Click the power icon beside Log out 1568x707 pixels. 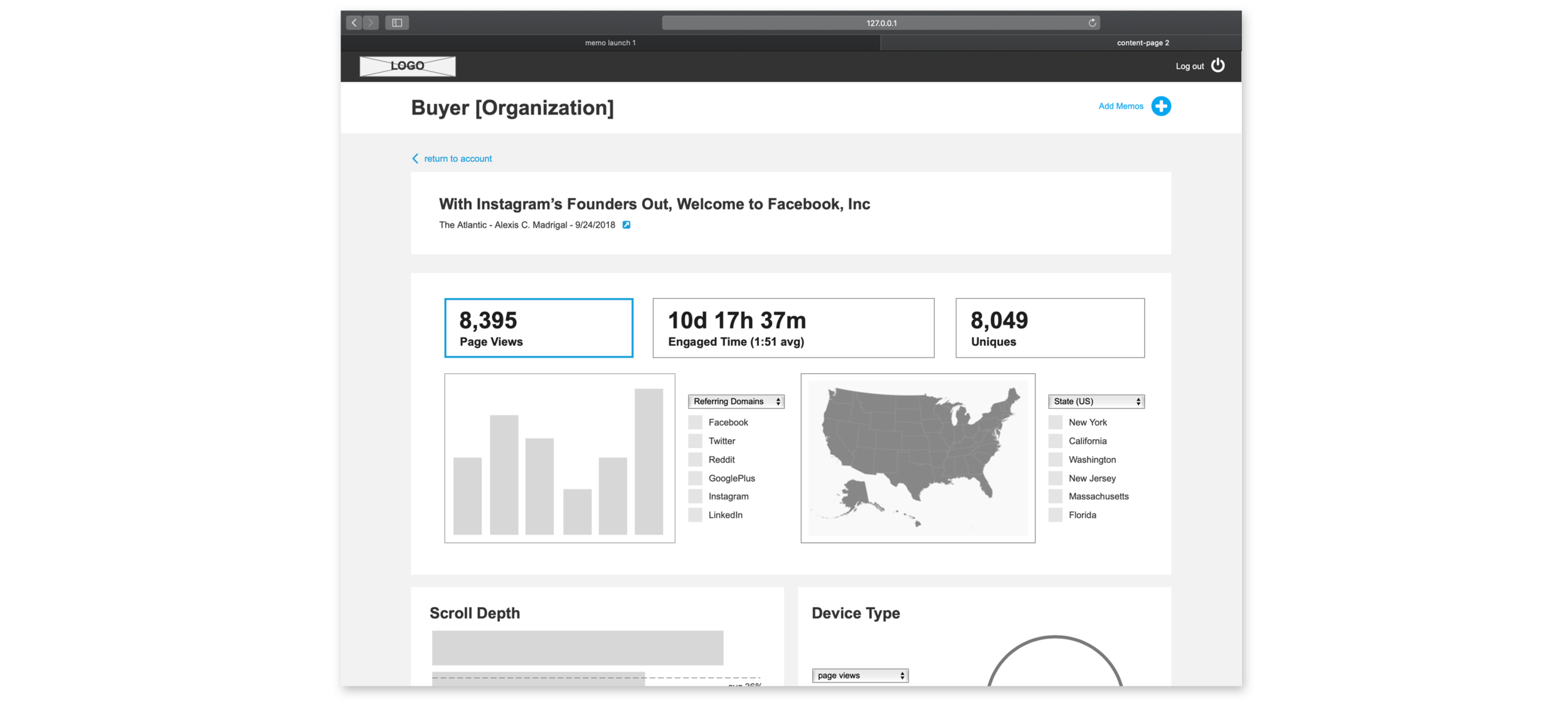point(1217,65)
